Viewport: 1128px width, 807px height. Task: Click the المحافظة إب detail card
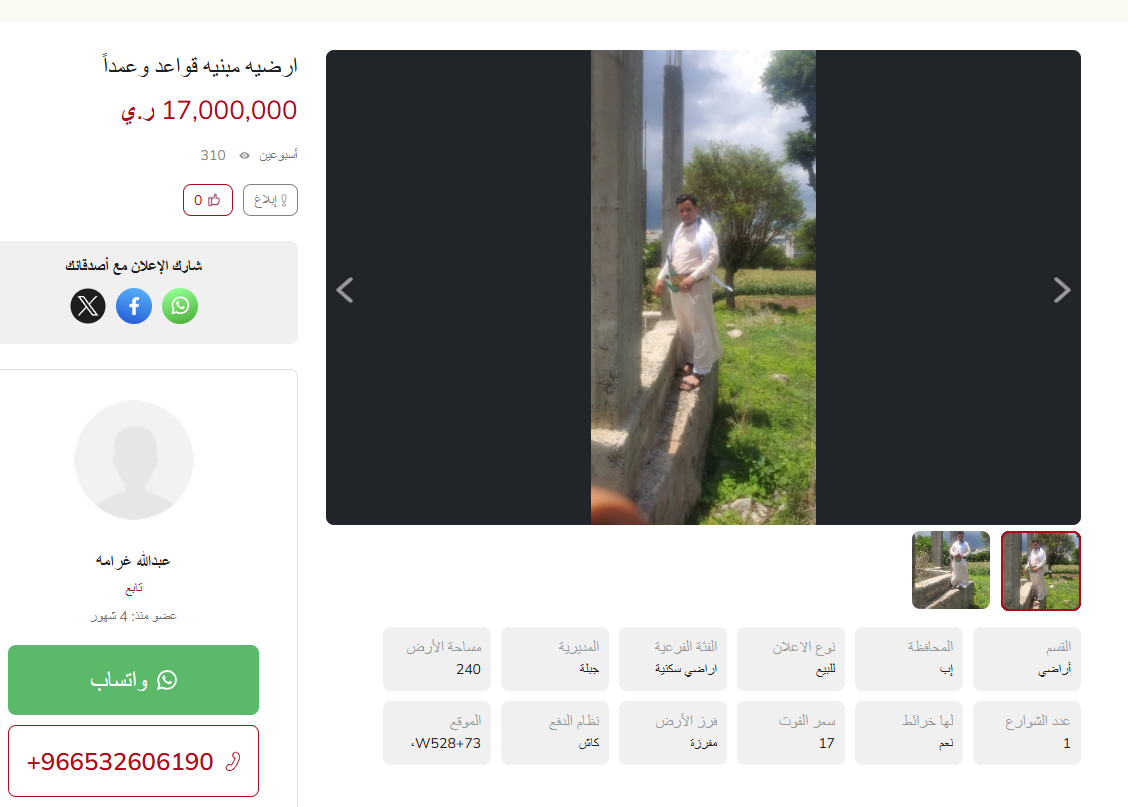[909, 659]
